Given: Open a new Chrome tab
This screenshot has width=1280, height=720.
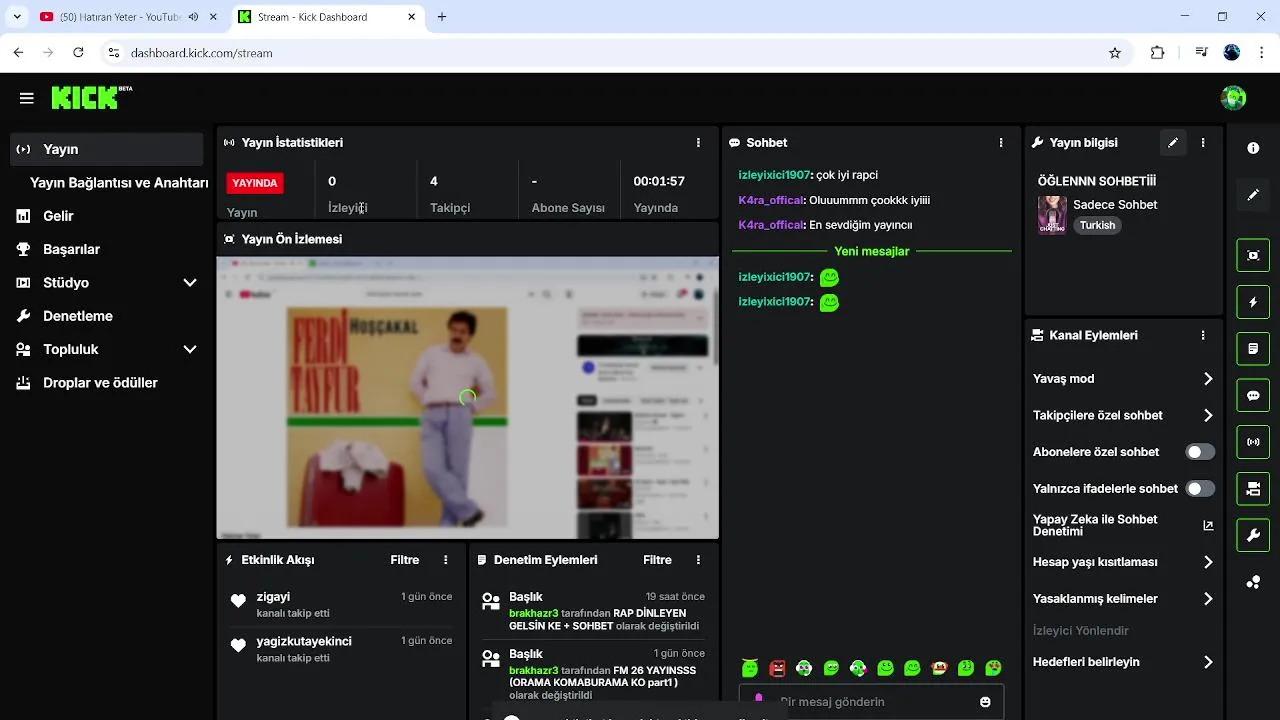Looking at the screenshot, I should click(442, 17).
